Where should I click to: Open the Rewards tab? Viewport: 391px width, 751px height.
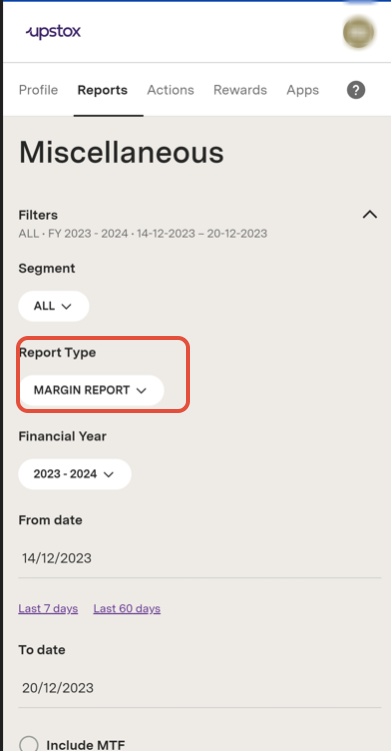[240, 90]
